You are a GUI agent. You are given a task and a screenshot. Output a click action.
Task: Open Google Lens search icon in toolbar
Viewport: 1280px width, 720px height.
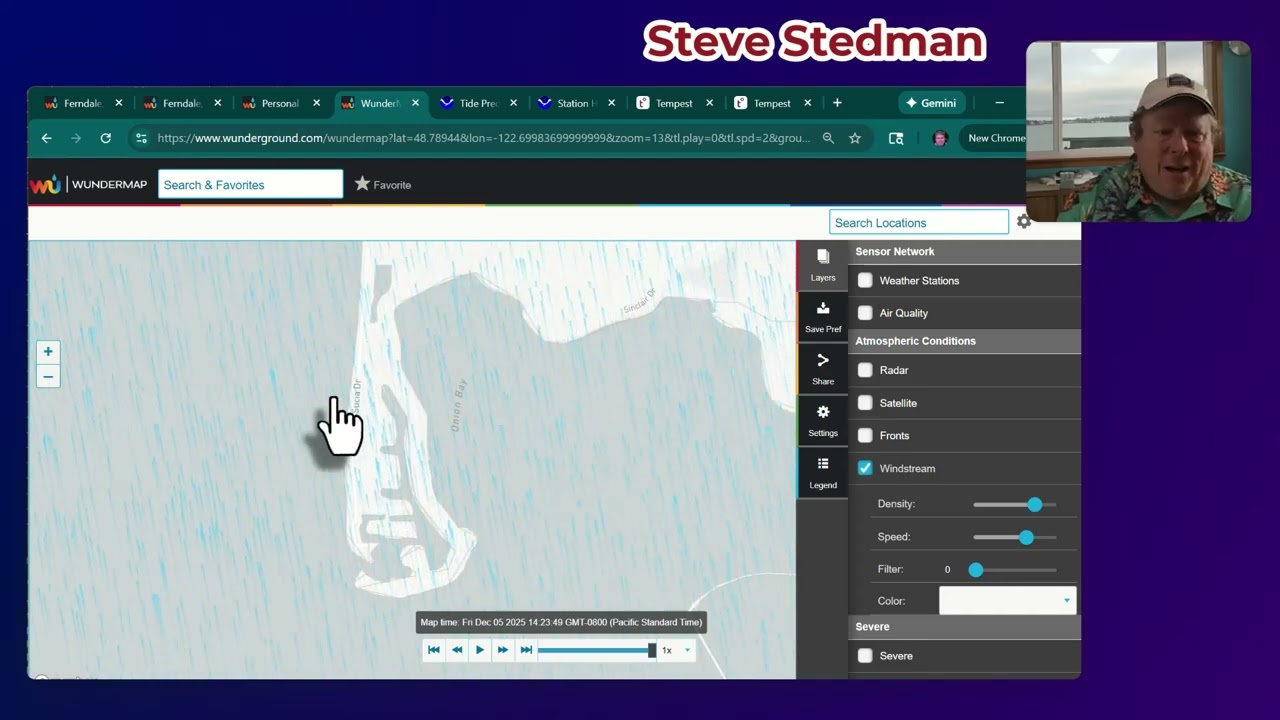(896, 138)
